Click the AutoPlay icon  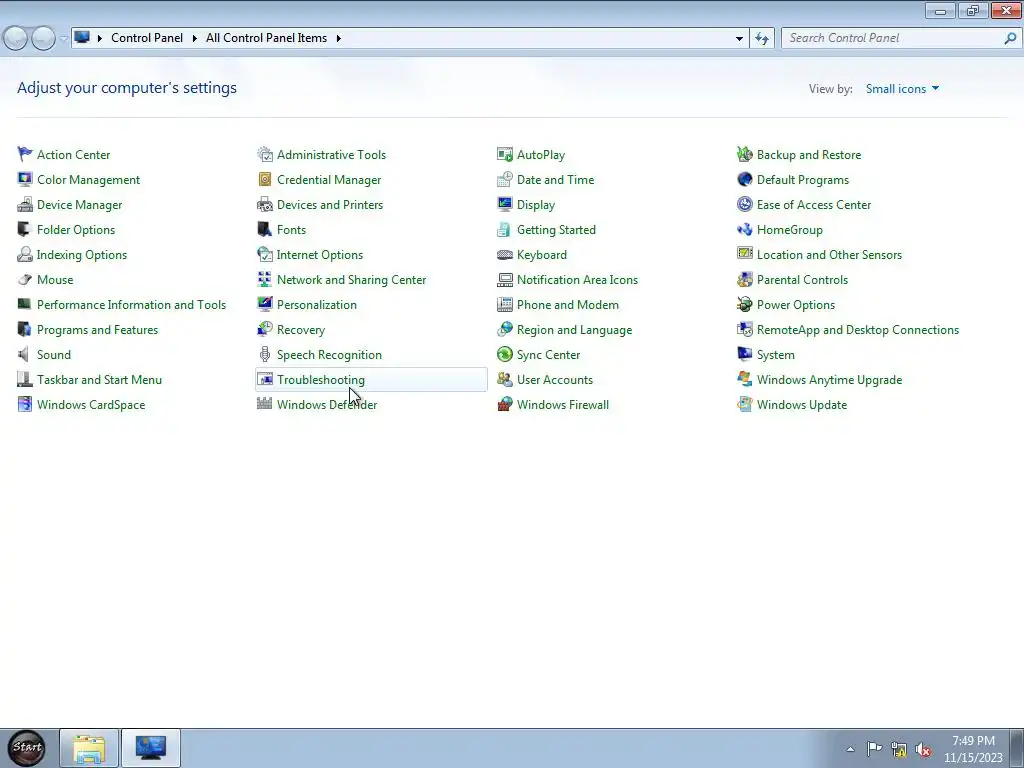pos(505,154)
